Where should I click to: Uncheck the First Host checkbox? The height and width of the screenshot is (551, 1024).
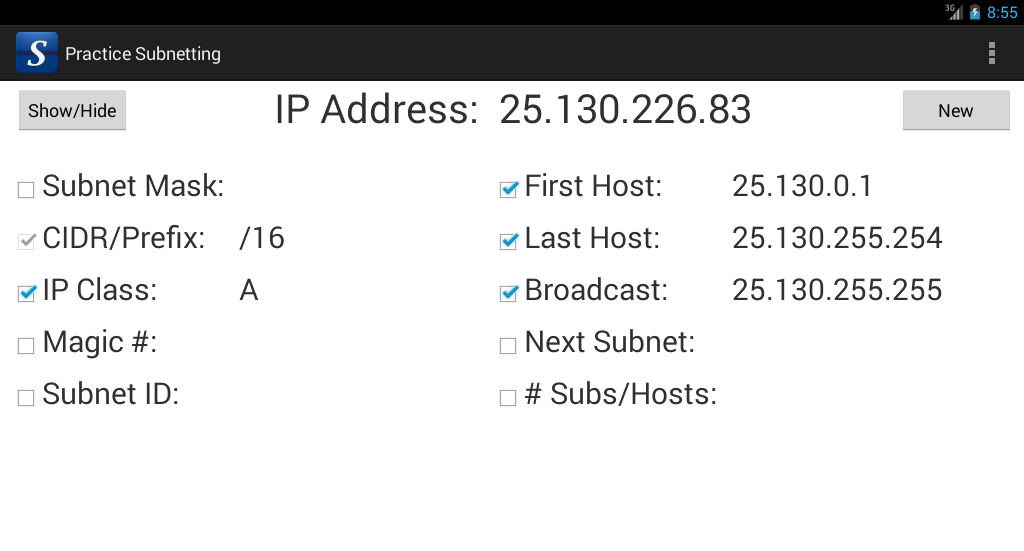(x=508, y=189)
